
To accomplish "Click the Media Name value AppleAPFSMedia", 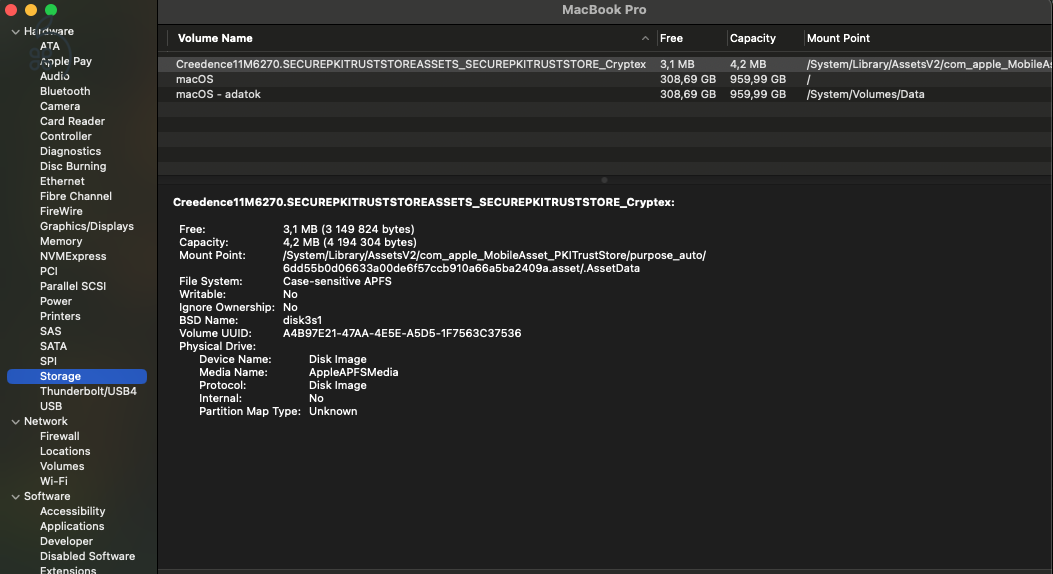I will click(x=353, y=373).
